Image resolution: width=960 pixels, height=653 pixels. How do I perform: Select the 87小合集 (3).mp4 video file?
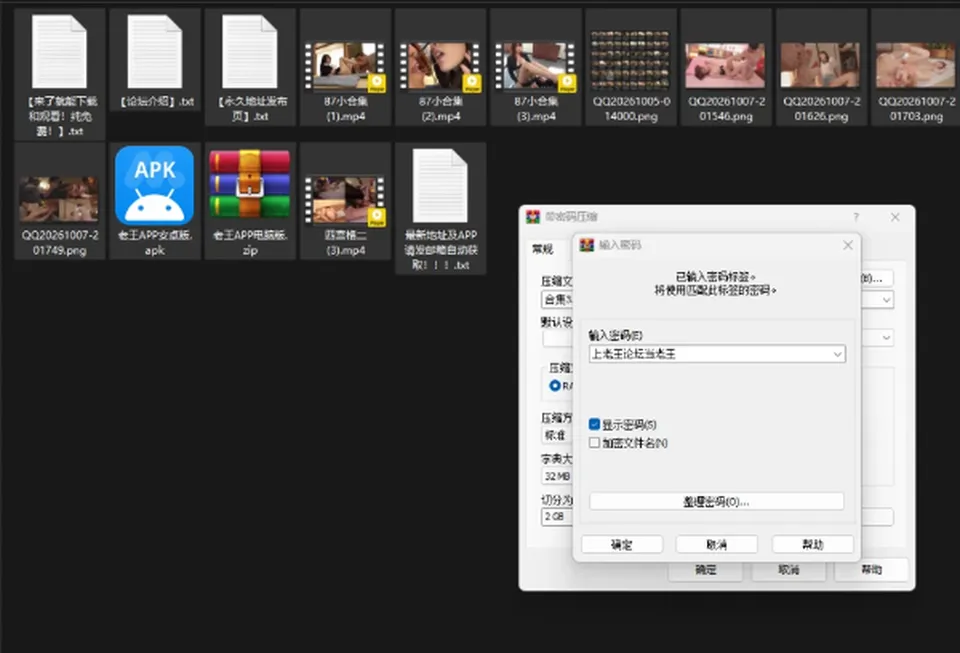(x=536, y=67)
